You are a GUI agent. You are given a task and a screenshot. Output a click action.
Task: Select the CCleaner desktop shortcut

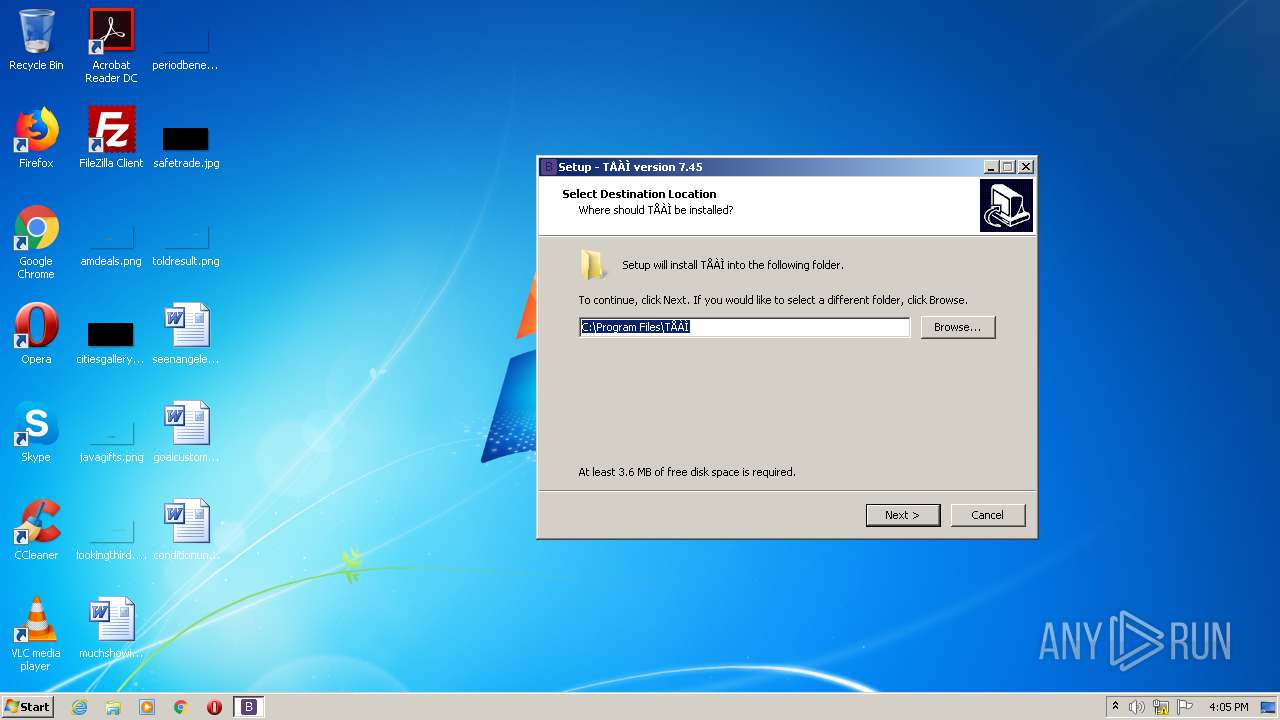point(36,530)
